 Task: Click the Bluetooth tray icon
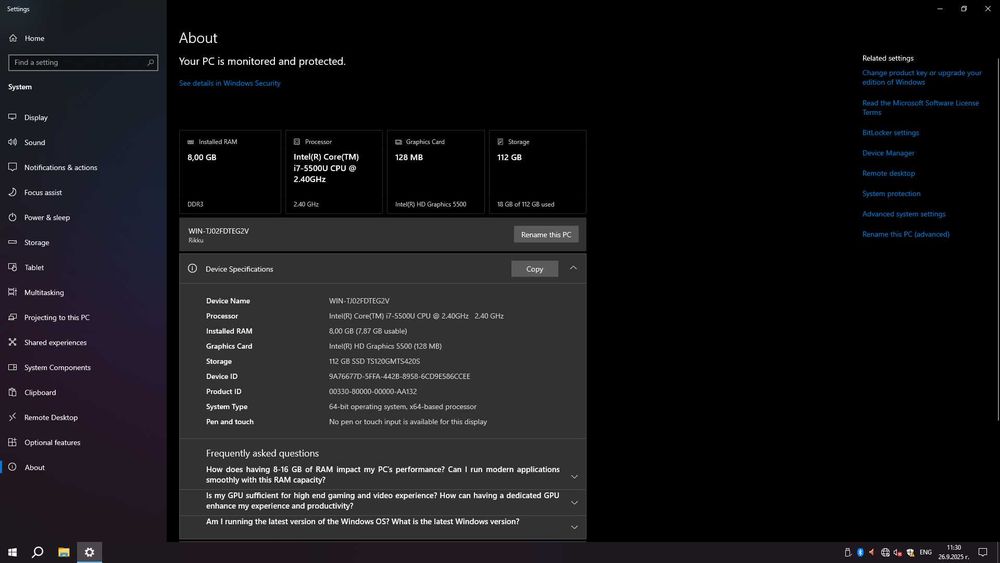860,552
